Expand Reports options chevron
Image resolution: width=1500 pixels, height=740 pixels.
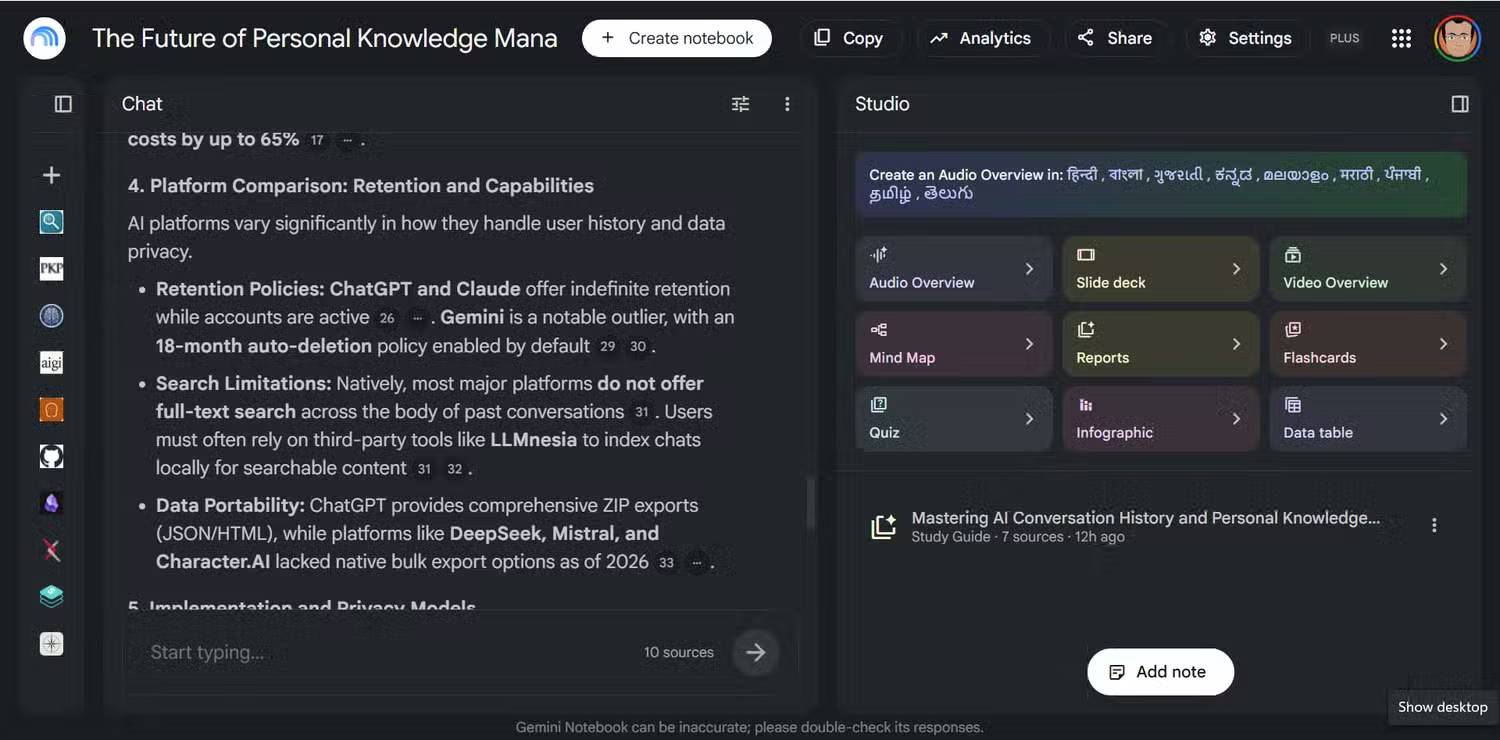click(x=1236, y=344)
